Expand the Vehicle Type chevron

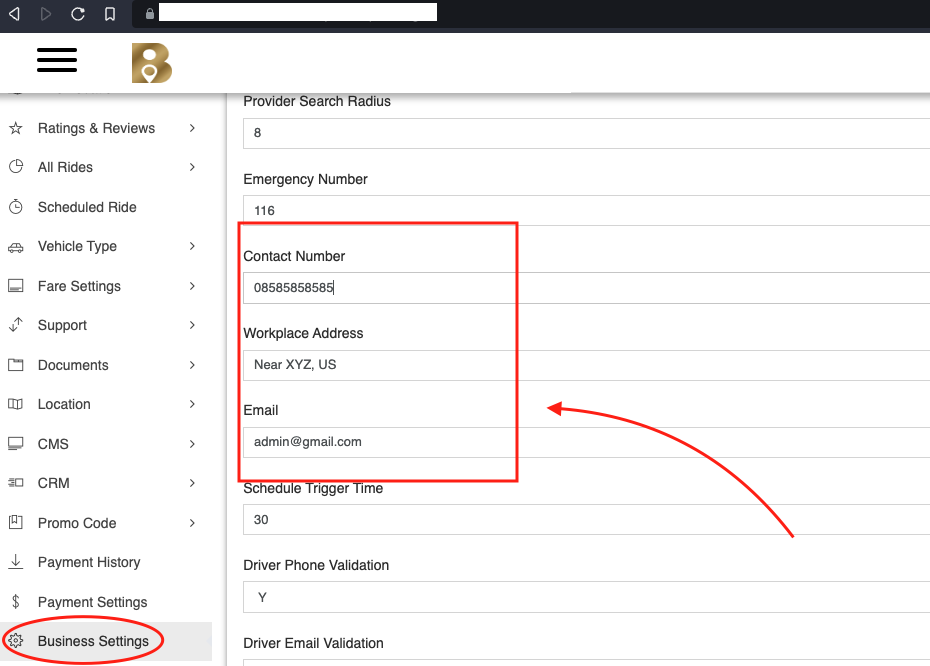[x=192, y=246]
